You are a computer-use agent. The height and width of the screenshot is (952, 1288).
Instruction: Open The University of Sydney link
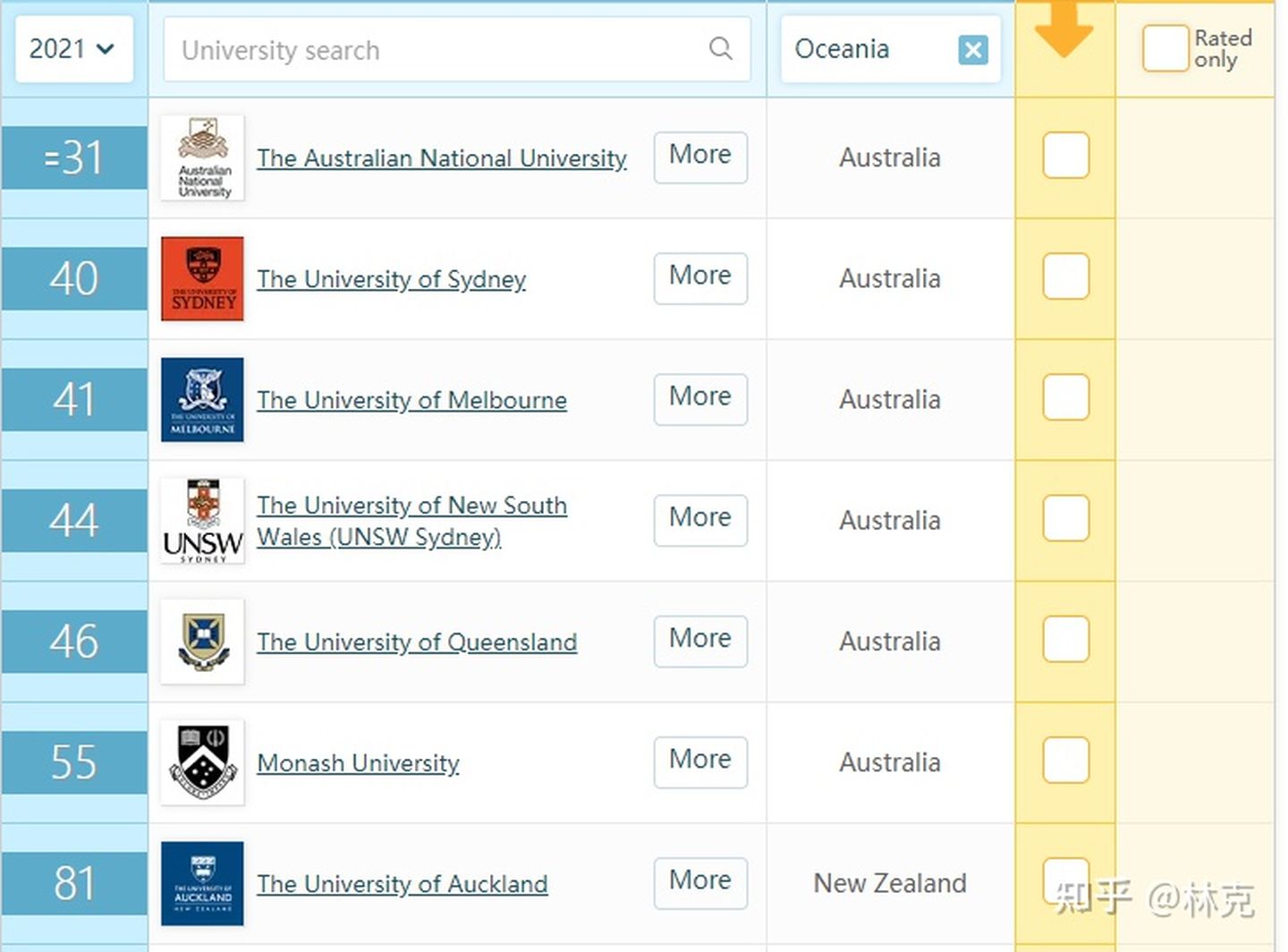392,279
